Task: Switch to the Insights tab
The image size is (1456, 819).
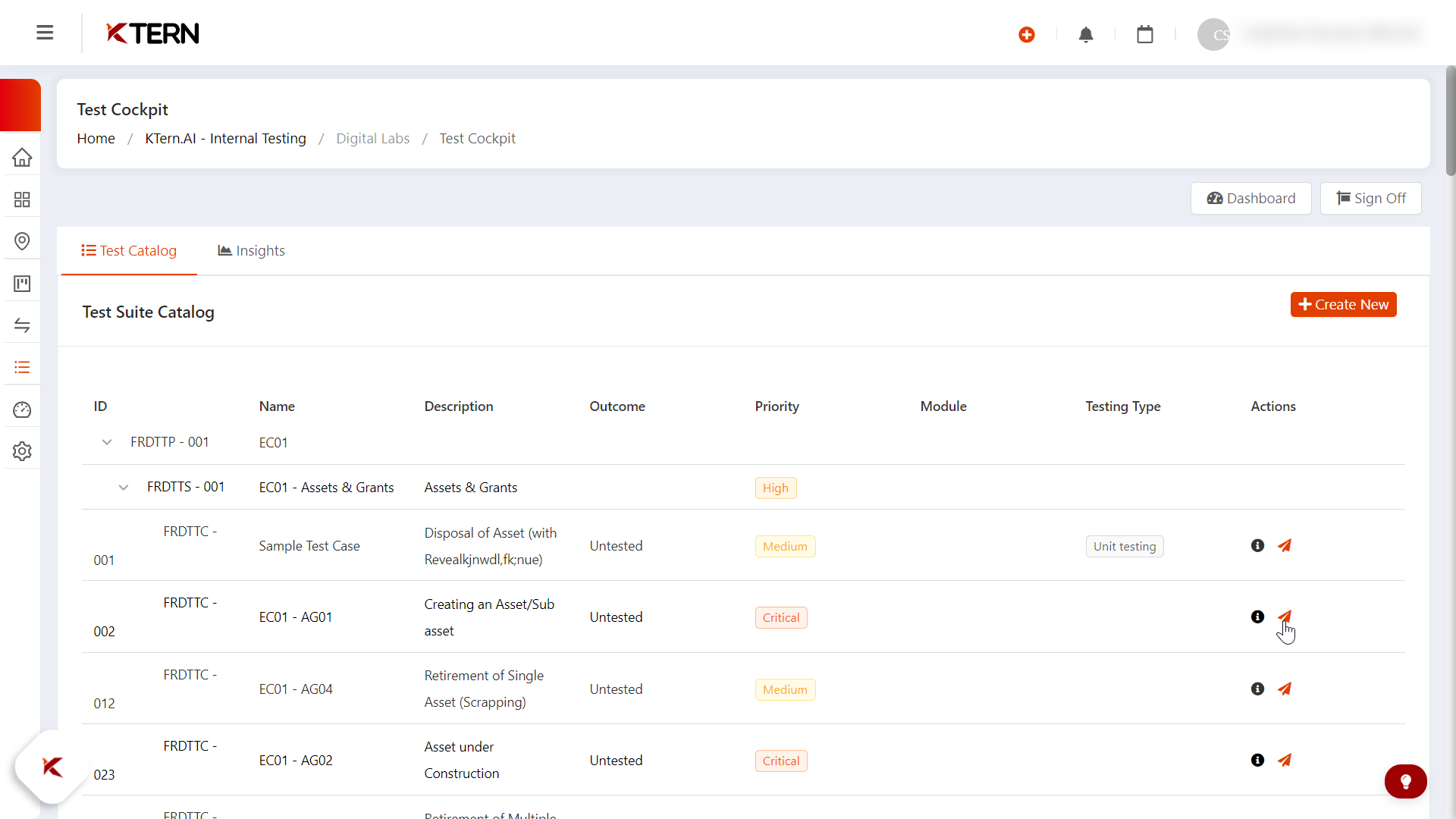Action: pyautogui.click(x=252, y=251)
